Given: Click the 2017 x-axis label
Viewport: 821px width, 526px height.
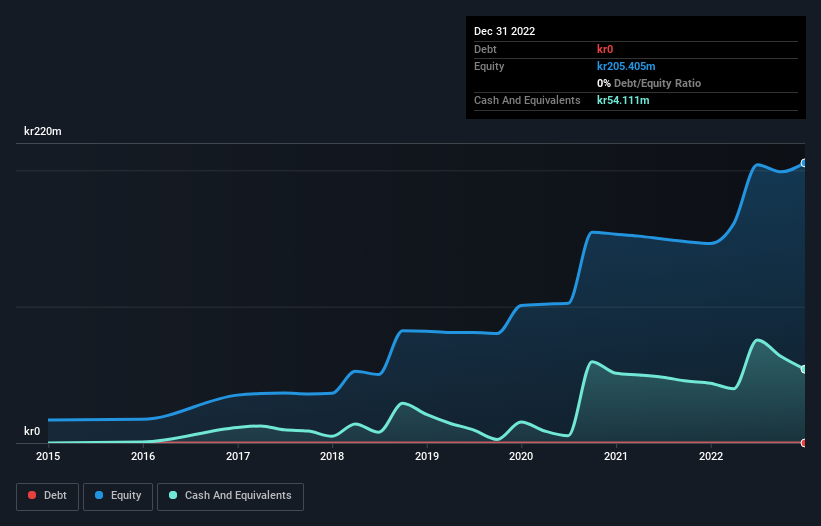Looking at the screenshot, I should (238, 456).
